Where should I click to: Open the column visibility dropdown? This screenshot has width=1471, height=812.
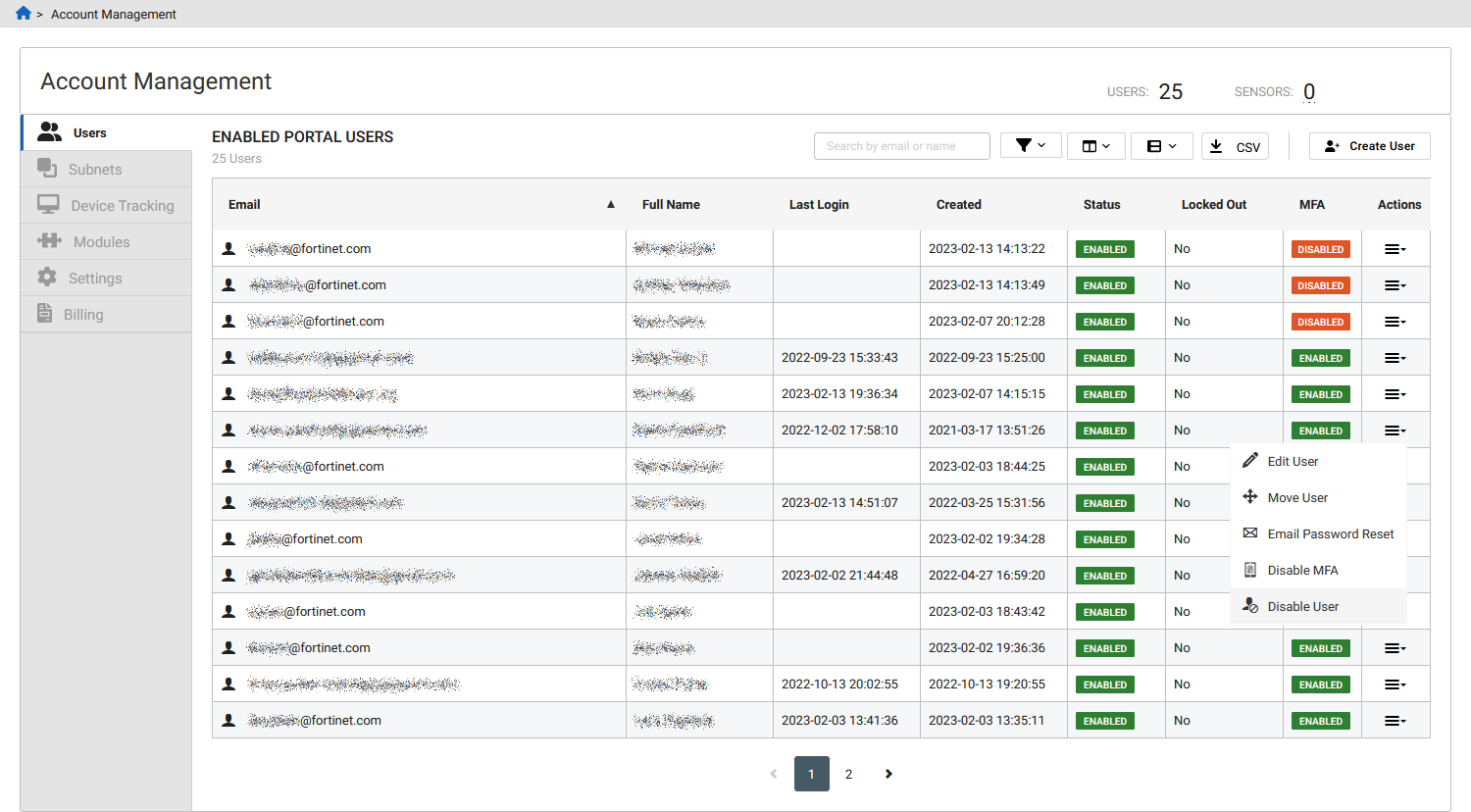pyautogui.click(x=1095, y=144)
